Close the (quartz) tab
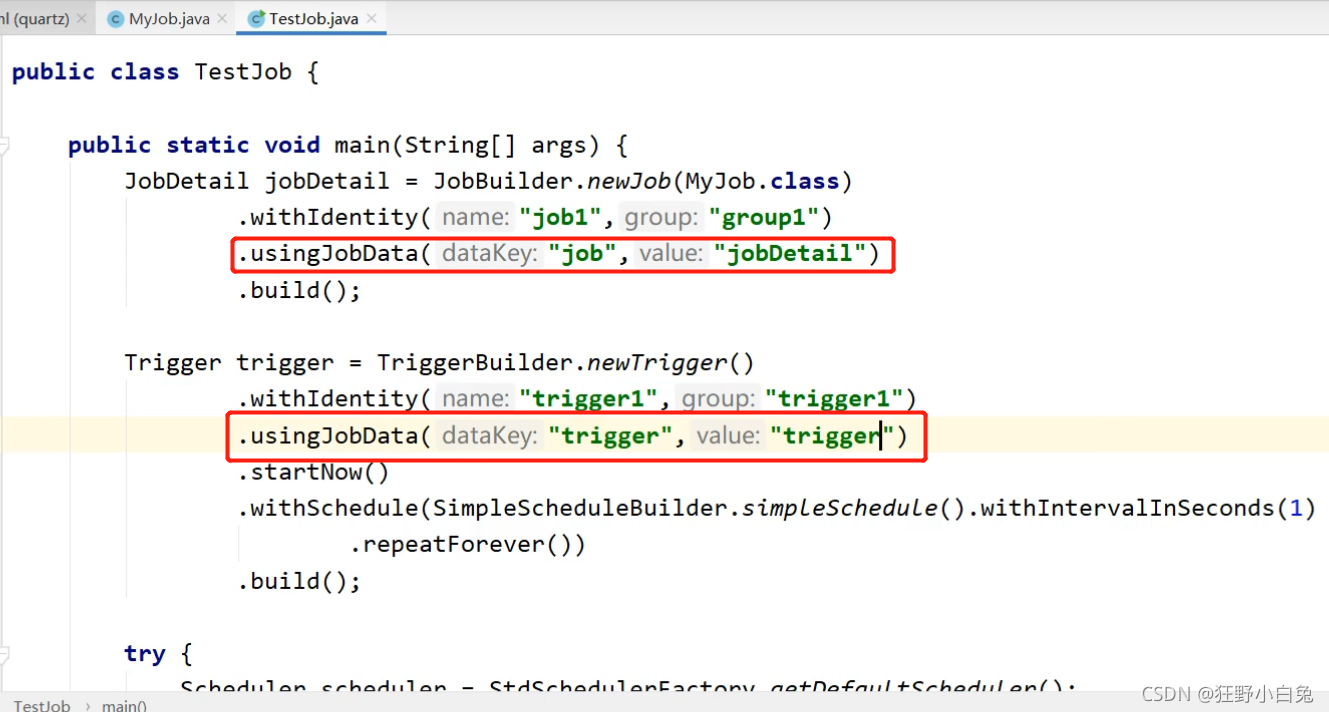The width and height of the screenshot is (1329, 712). (81, 18)
